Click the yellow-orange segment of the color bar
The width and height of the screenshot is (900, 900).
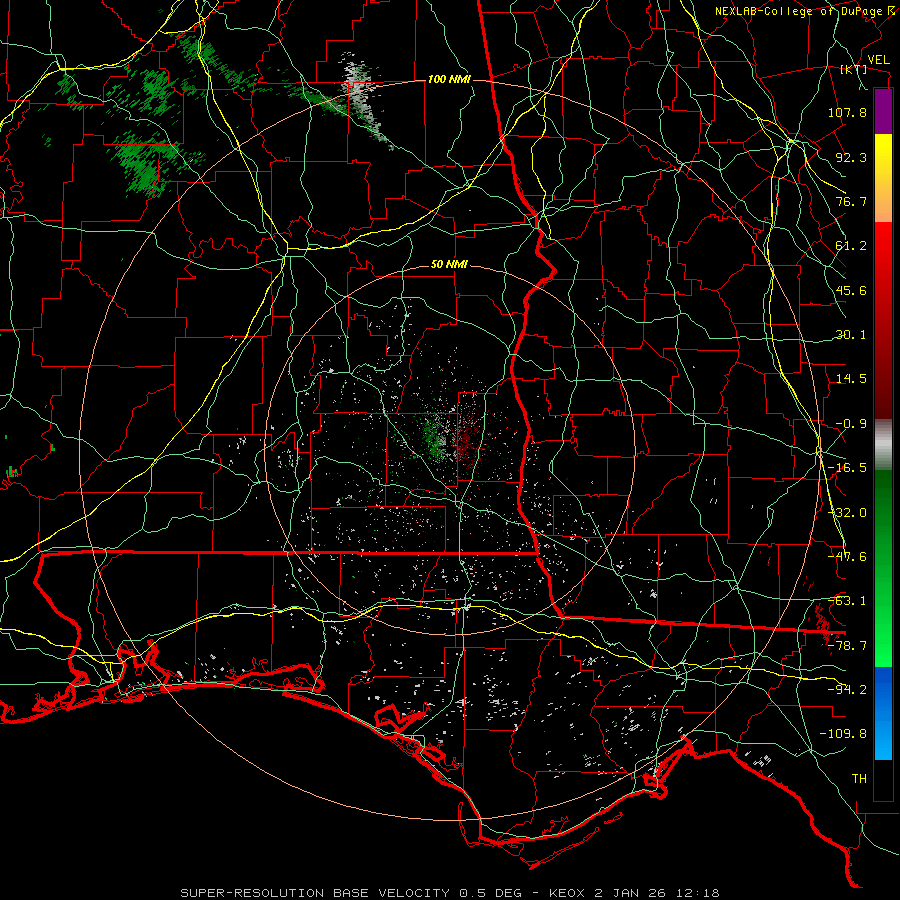point(883,178)
